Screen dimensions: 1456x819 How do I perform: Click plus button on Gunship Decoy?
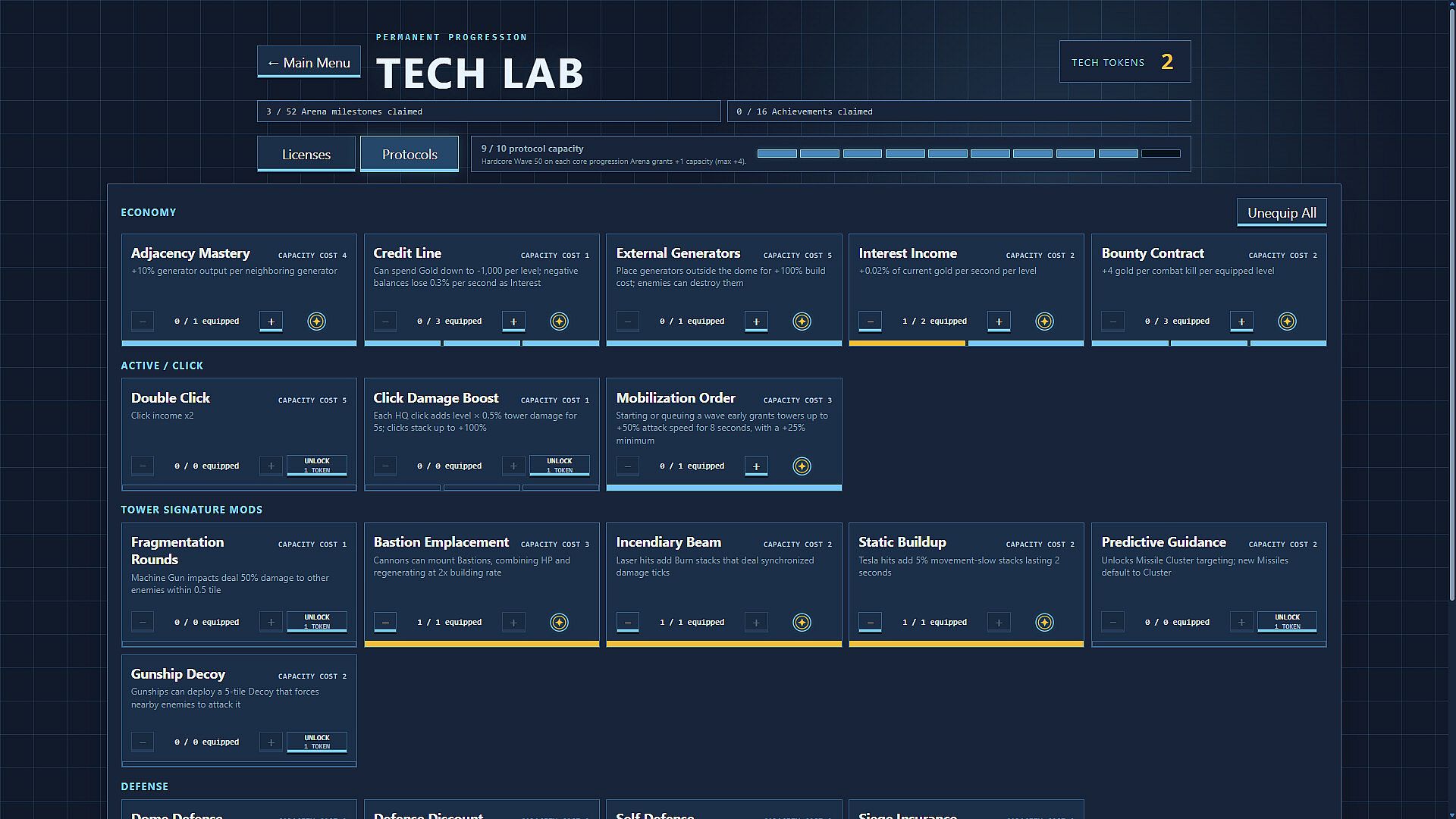(x=271, y=742)
